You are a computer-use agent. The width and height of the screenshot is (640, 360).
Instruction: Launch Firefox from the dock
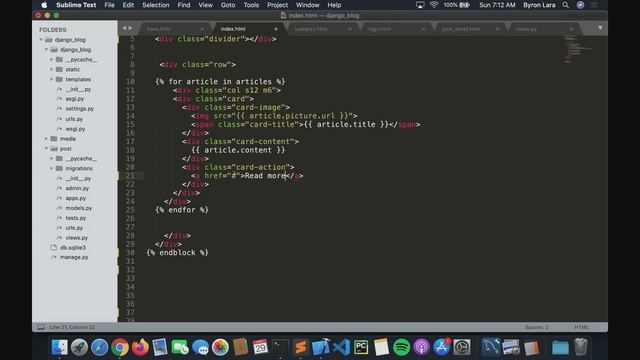pyautogui.click(x=140, y=347)
